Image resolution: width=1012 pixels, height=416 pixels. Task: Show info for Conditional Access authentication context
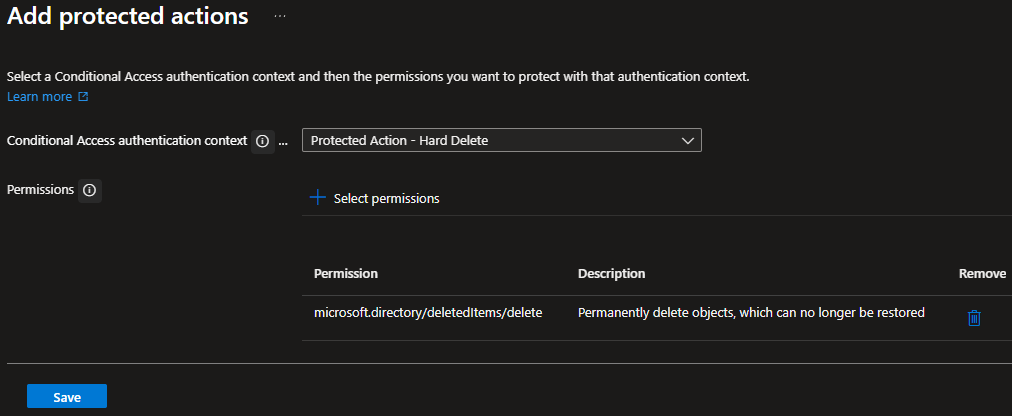[x=262, y=141]
